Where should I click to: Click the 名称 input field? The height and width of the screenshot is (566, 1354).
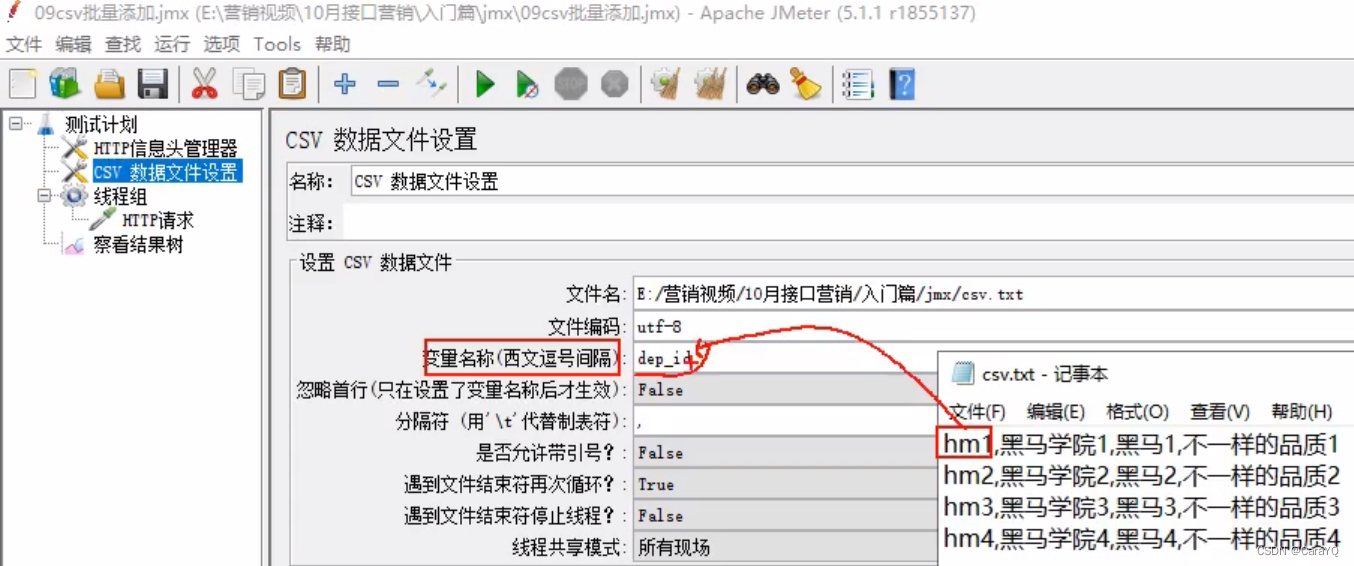click(853, 182)
